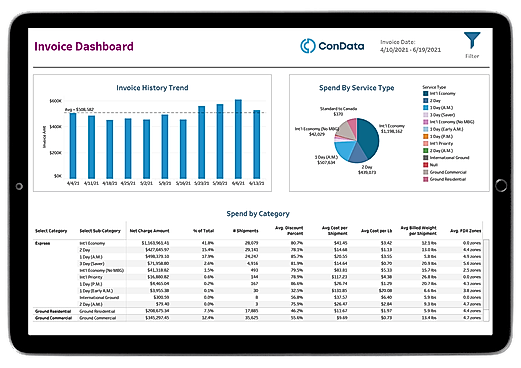The image size is (521, 368).
Task: Click the Select Sub Category column header
Action: [100, 231]
